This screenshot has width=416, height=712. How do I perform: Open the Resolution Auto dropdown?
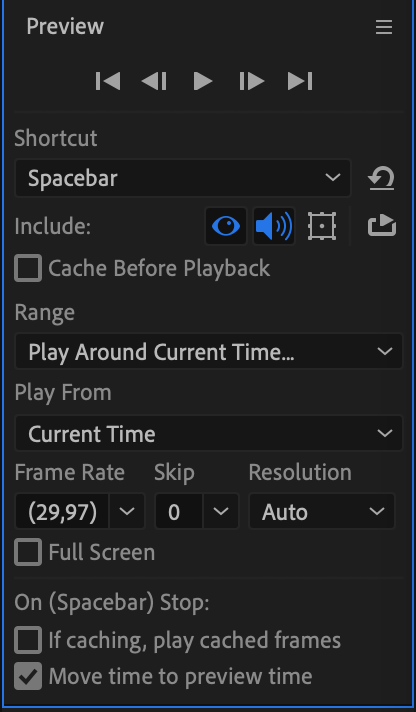point(322,511)
